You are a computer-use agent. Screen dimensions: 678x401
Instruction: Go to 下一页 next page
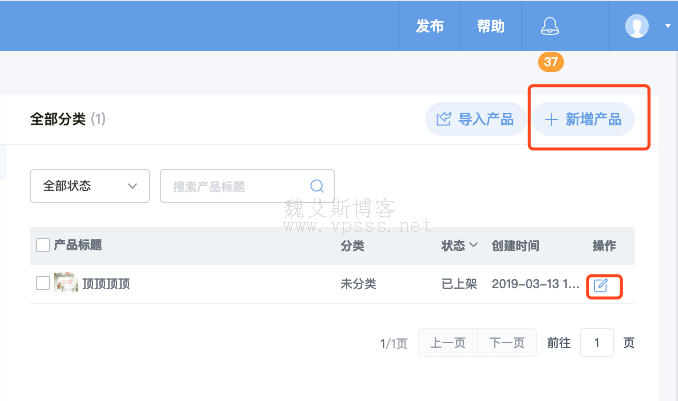coord(507,343)
